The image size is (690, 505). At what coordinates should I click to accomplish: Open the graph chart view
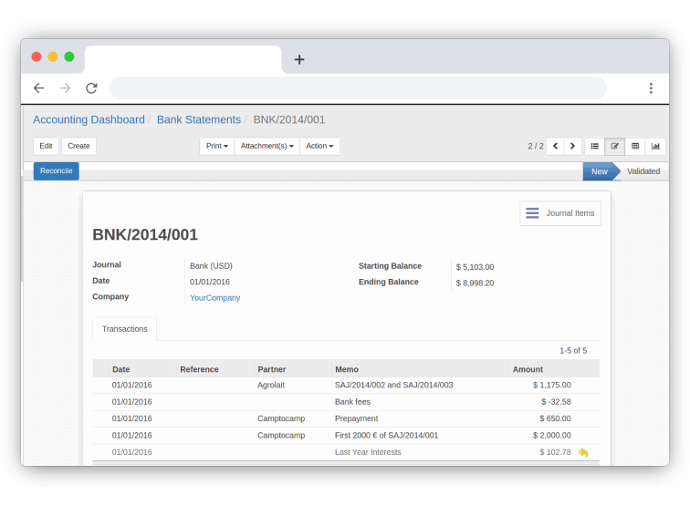656,146
